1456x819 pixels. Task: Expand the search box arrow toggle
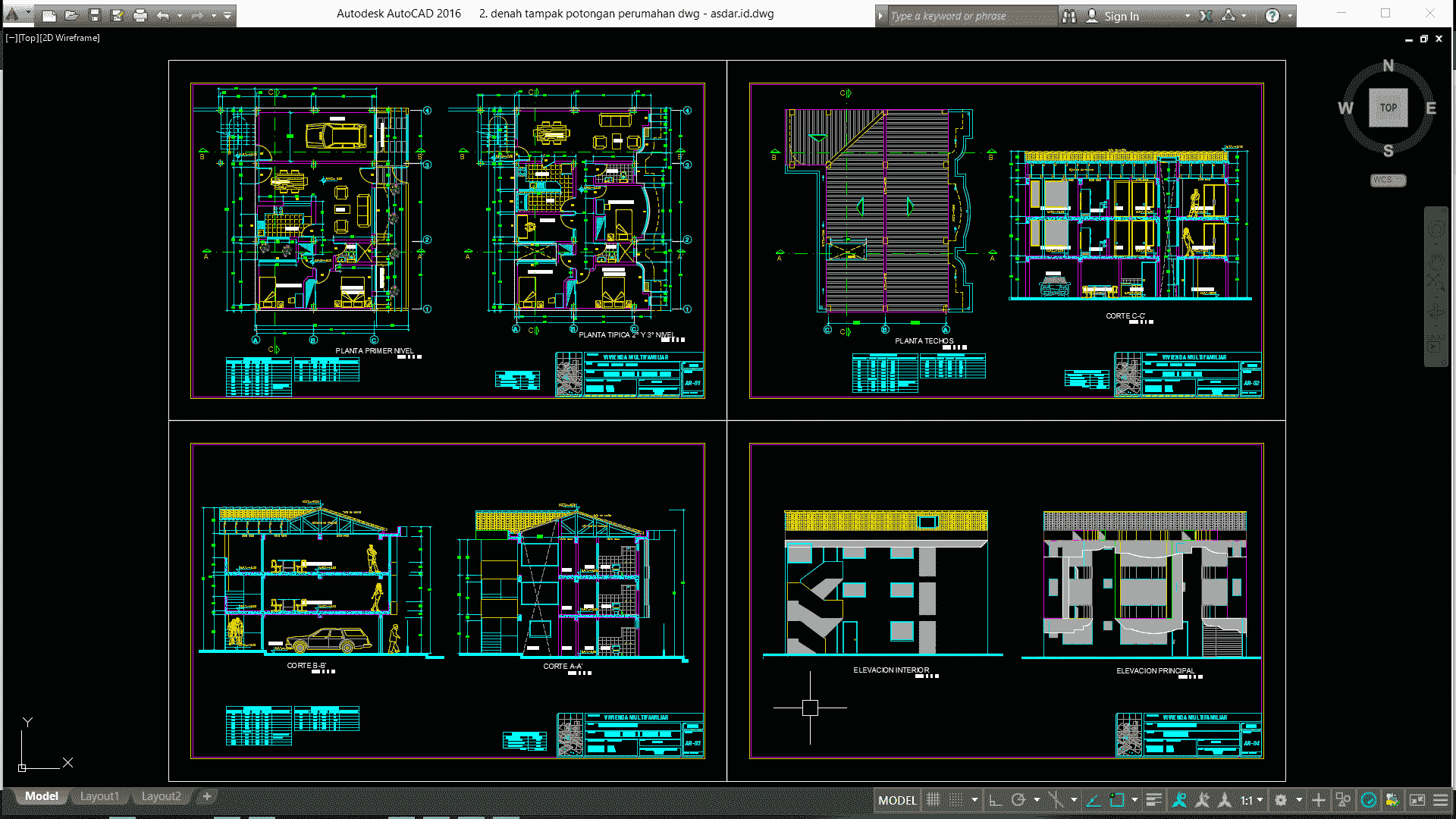click(880, 16)
